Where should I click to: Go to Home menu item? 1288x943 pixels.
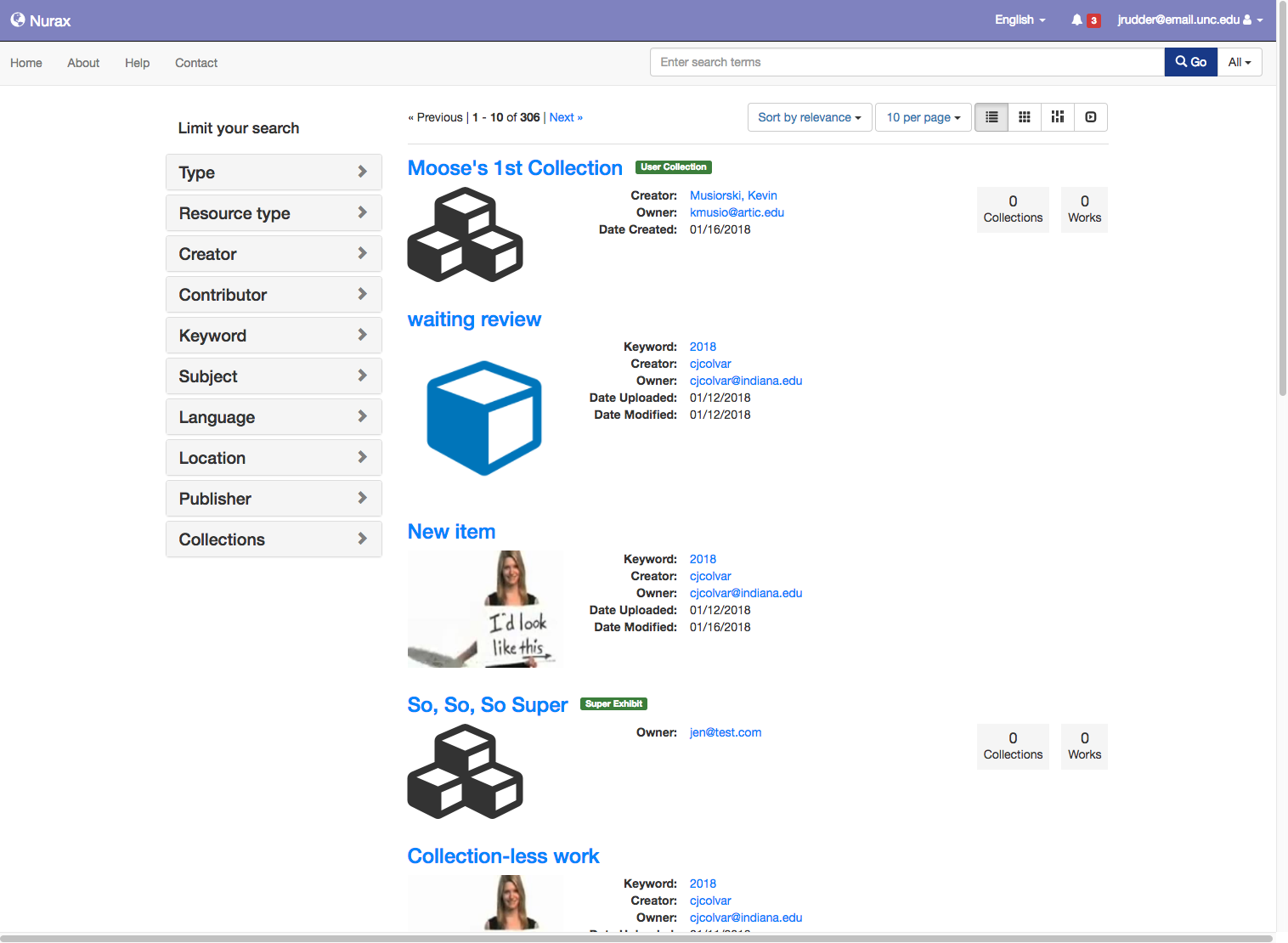tap(26, 63)
